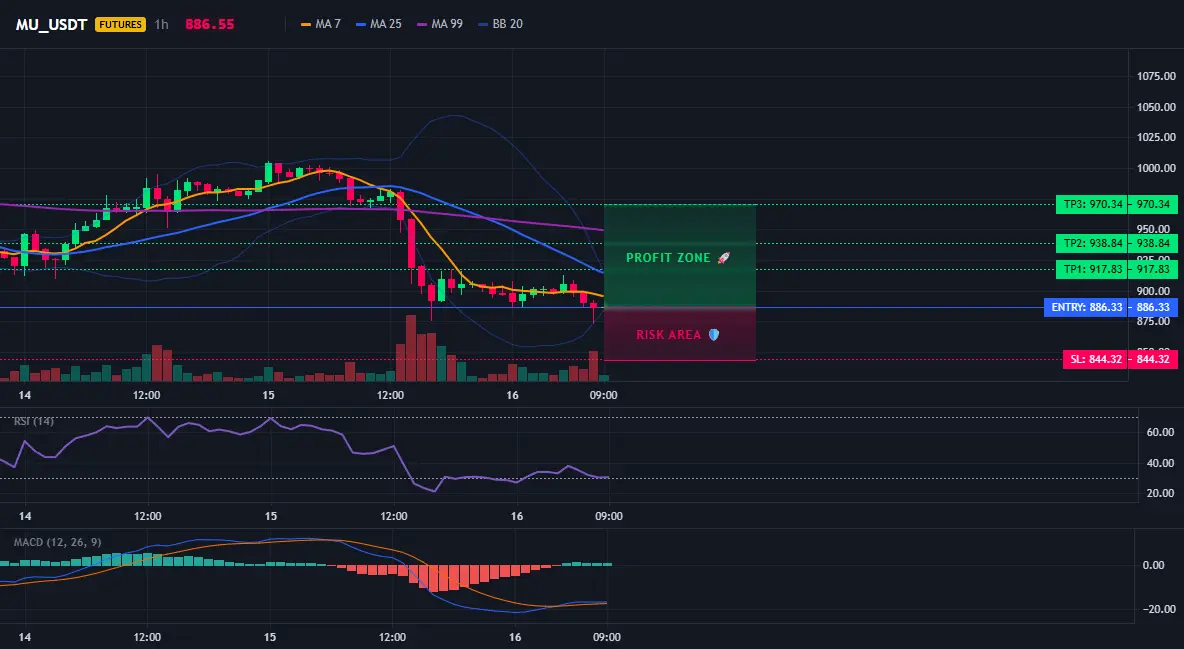Screen dimensions: 1184x649
Task: Click the MU_USDT symbol name
Action: 51,24
